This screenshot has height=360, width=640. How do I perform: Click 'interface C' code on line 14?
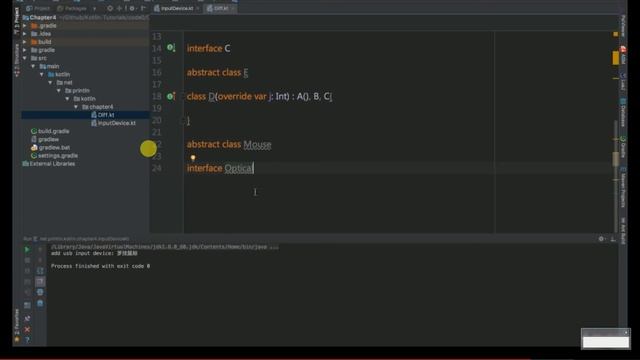[209, 48]
